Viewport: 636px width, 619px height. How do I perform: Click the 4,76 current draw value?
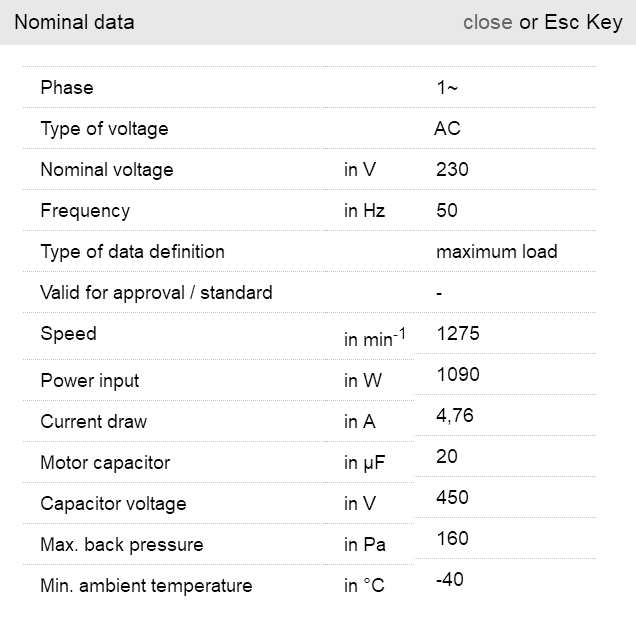tap(455, 416)
